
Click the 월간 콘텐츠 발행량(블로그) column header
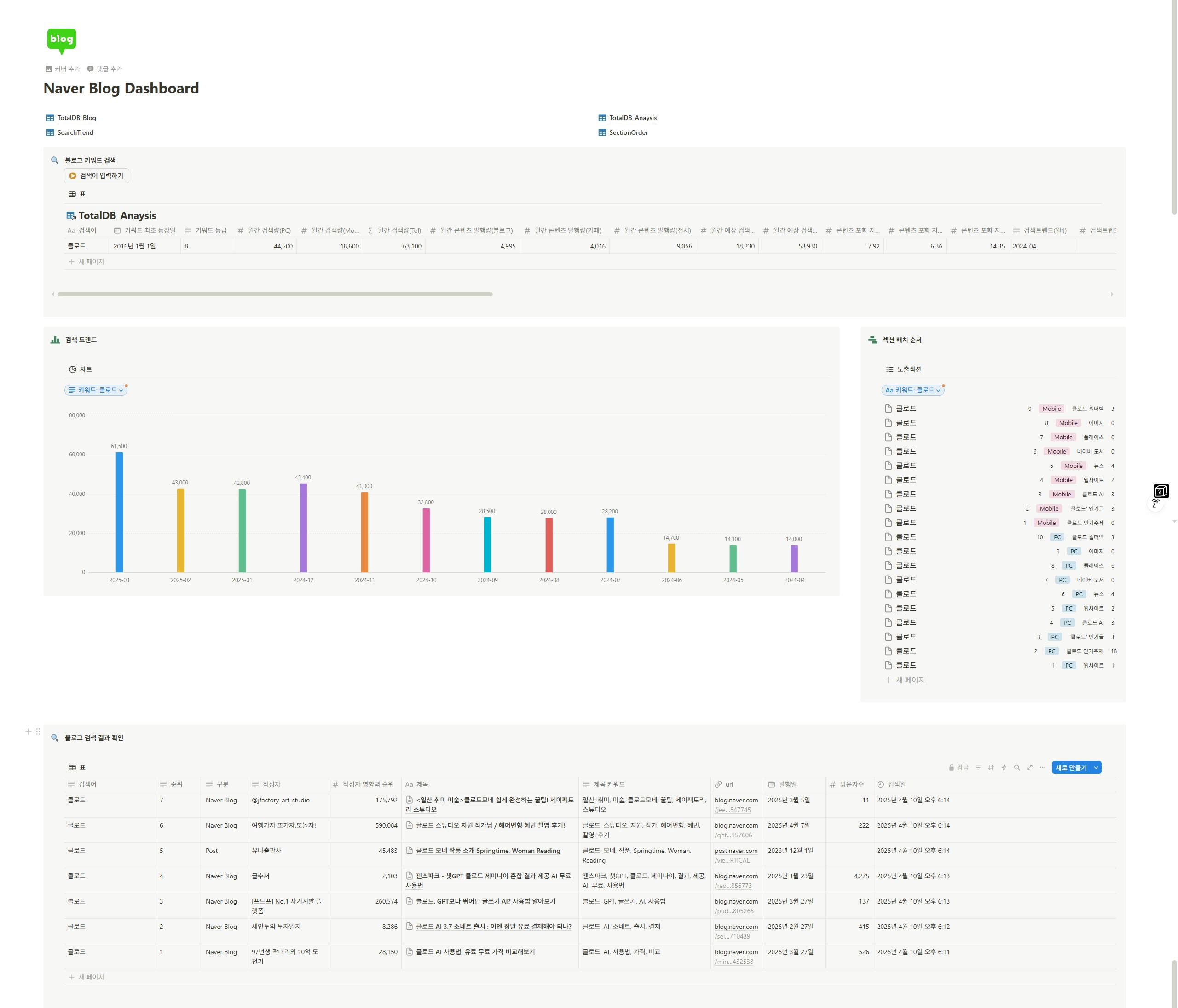point(472,230)
